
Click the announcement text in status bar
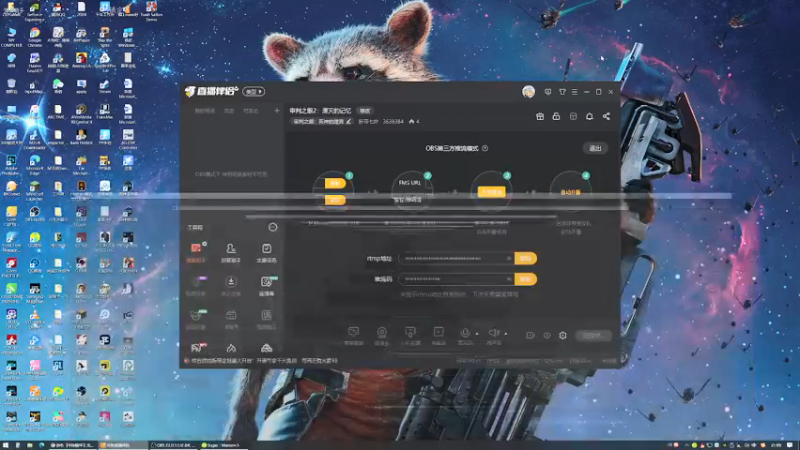pos(265,360)
